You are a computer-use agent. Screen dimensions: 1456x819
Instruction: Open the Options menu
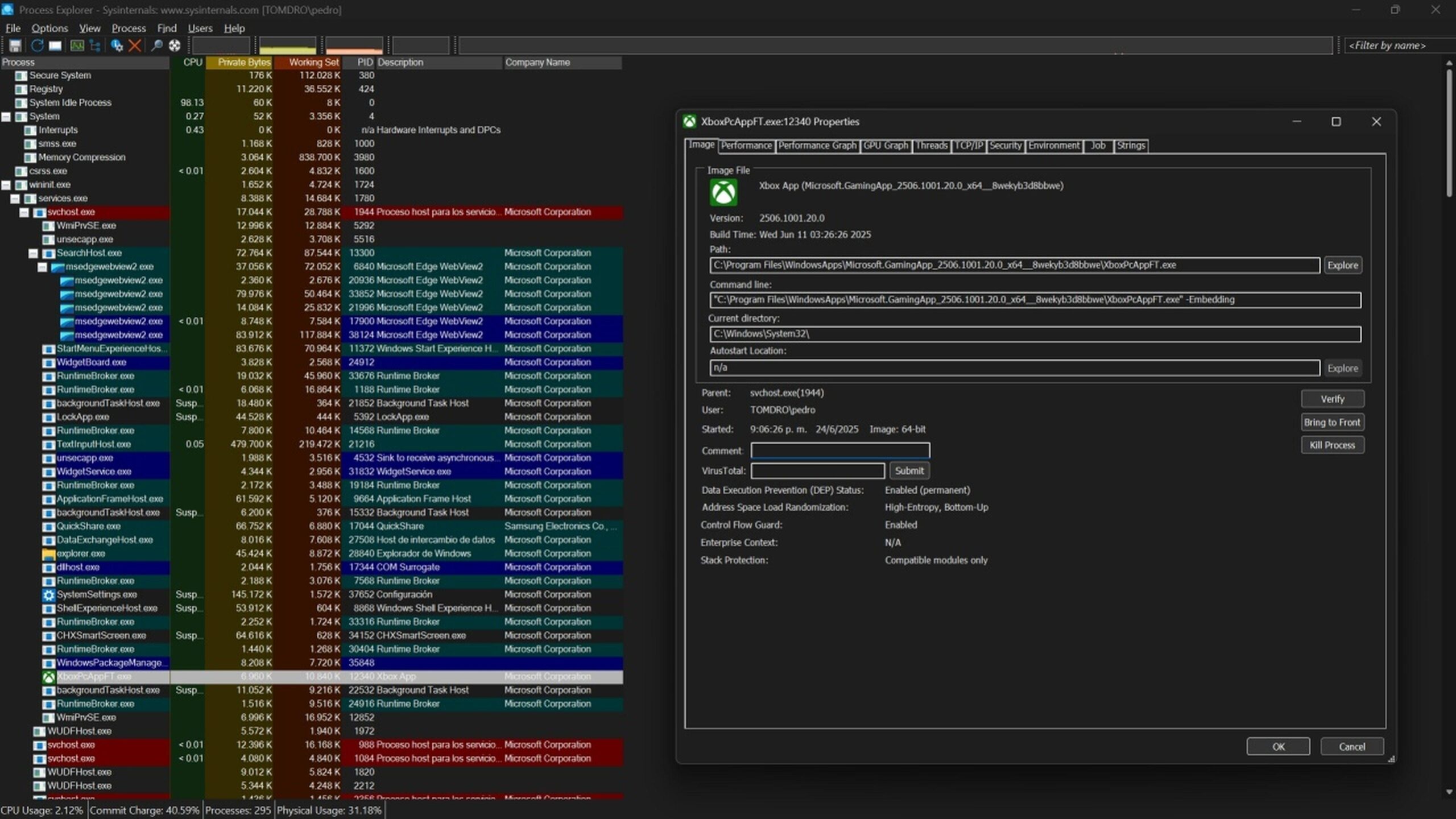coord(49,28)
